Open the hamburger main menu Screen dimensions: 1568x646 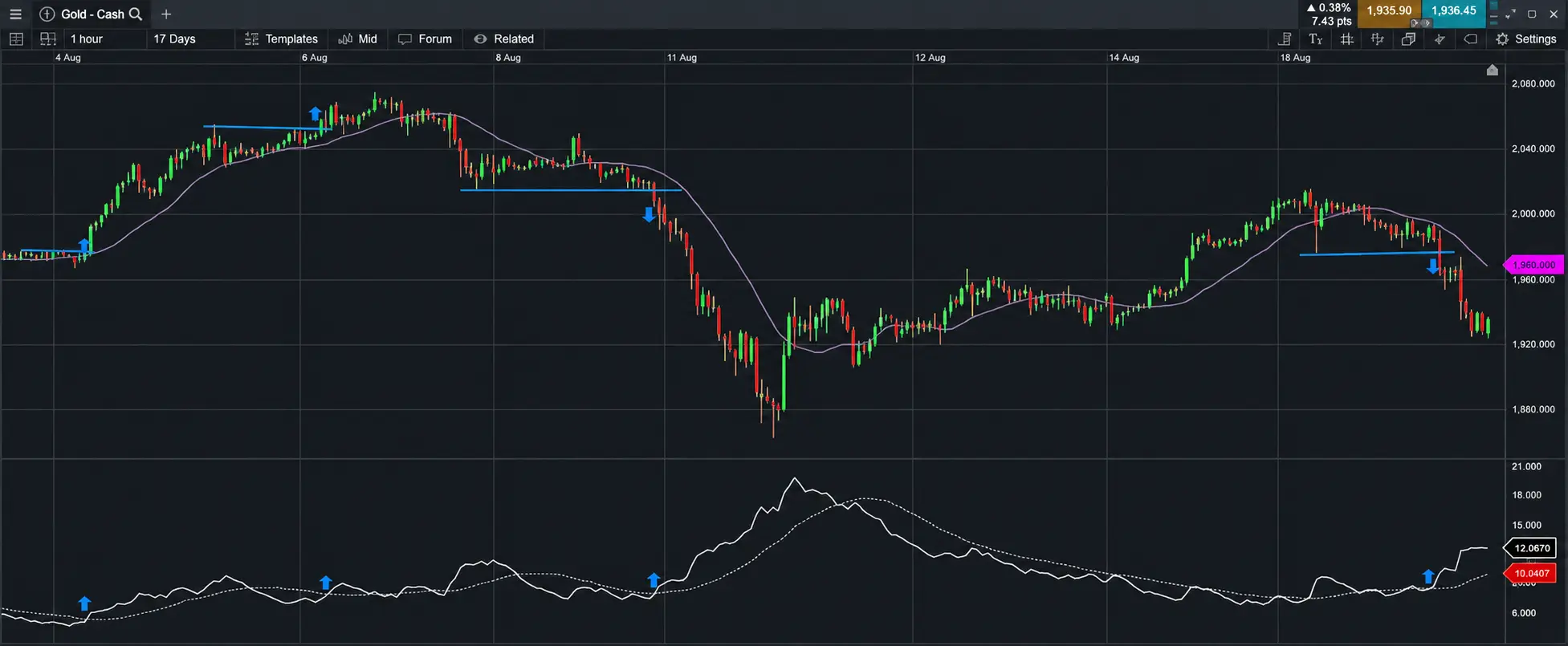tap(15, 14)
